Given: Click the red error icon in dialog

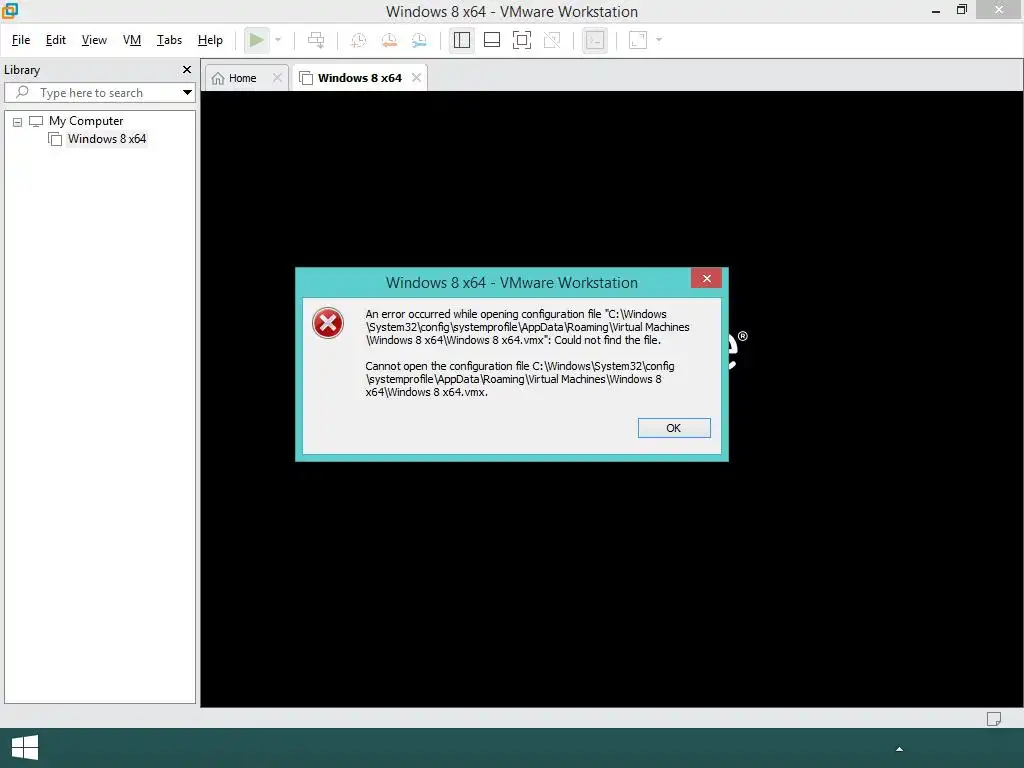Looking at the screenshot, I should tap(328, 323).
